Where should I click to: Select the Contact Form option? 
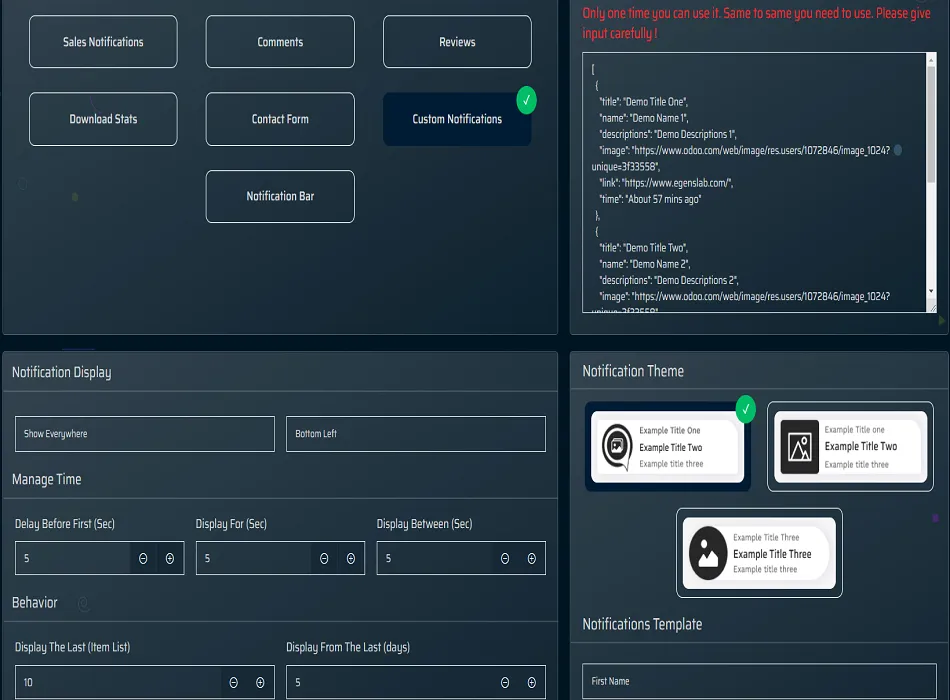(x=280, y=119)
